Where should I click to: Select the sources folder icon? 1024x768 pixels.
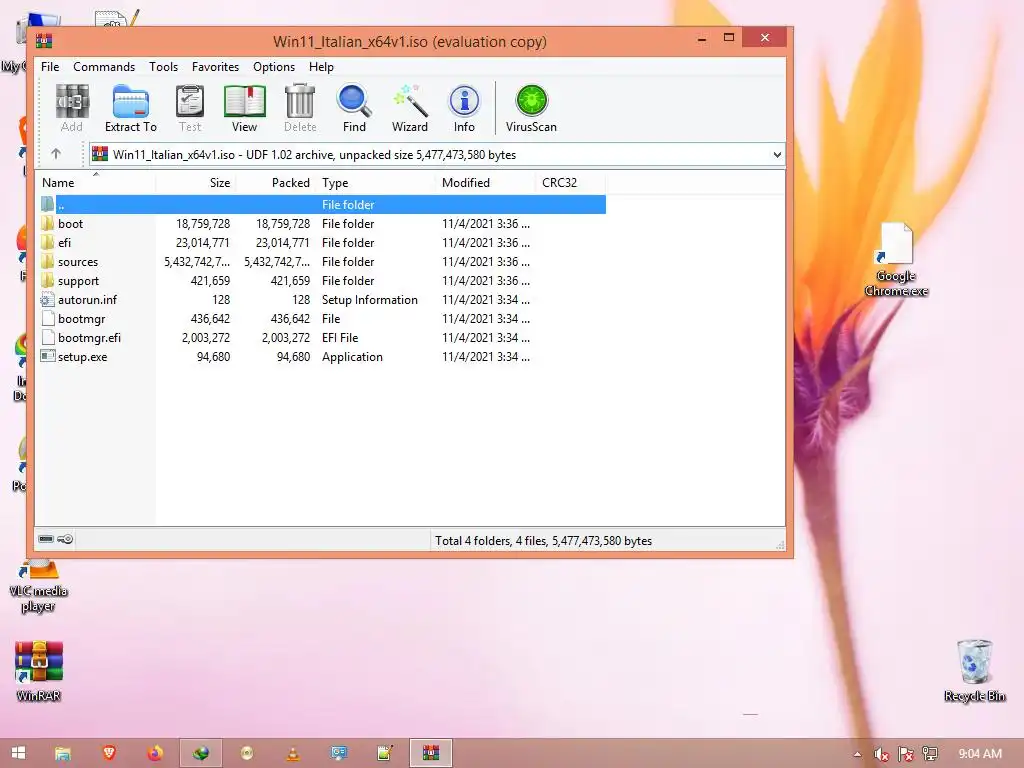point(48,261)
